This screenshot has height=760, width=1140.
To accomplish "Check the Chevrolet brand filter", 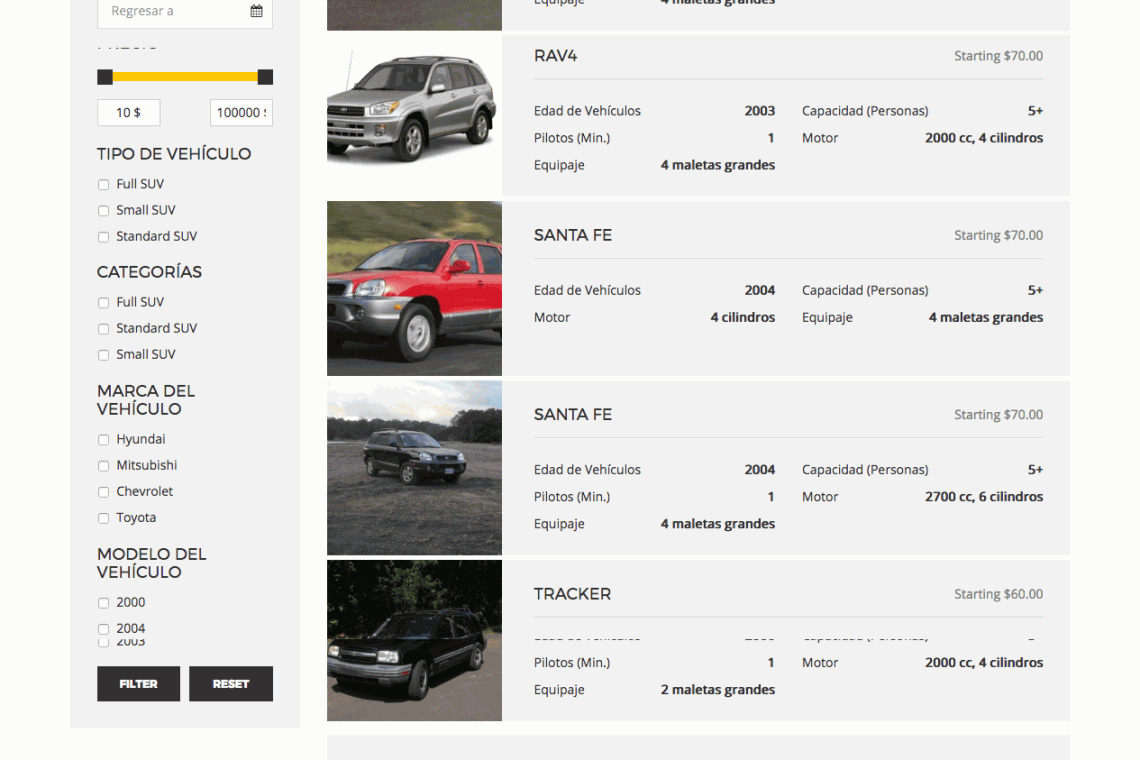I will point(103,492).
